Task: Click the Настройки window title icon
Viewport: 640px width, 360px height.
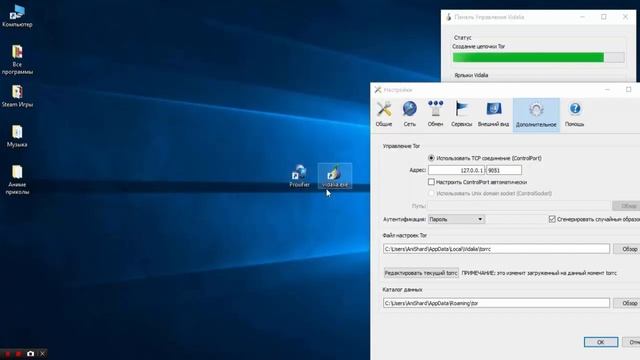Action: pos(378,90)
